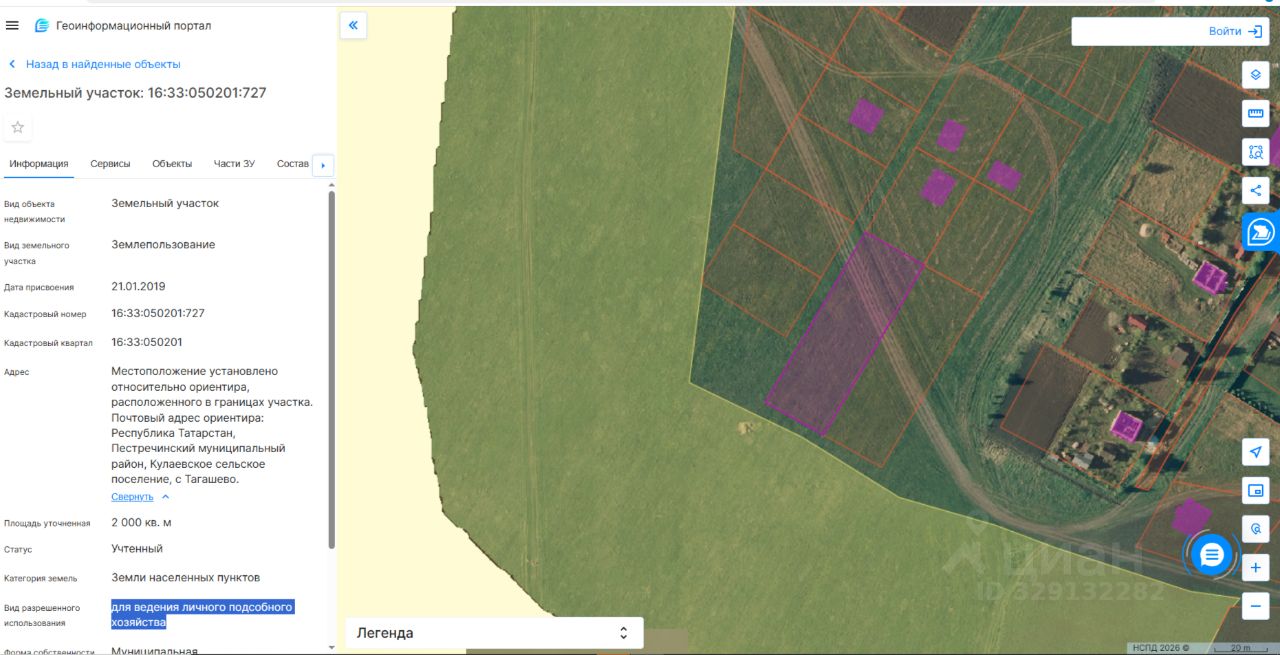This screenshot has height=655, width=1280.
Task: Click cadastral quarter 16:33:050201 value
Action: click(x=147, y=342)
